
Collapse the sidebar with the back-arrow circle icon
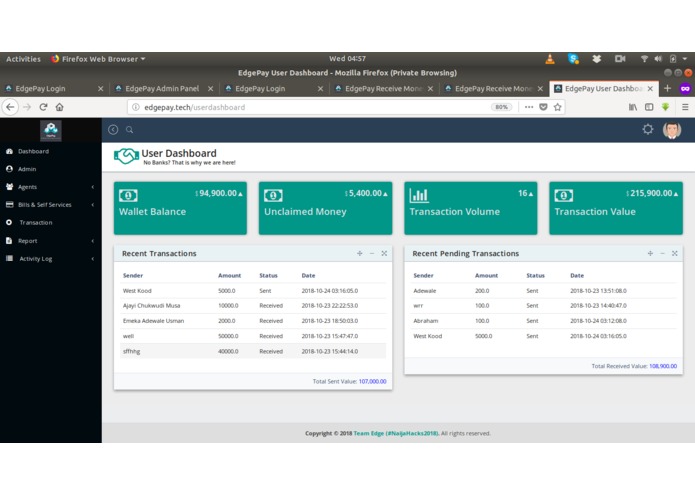coord(113,129)
